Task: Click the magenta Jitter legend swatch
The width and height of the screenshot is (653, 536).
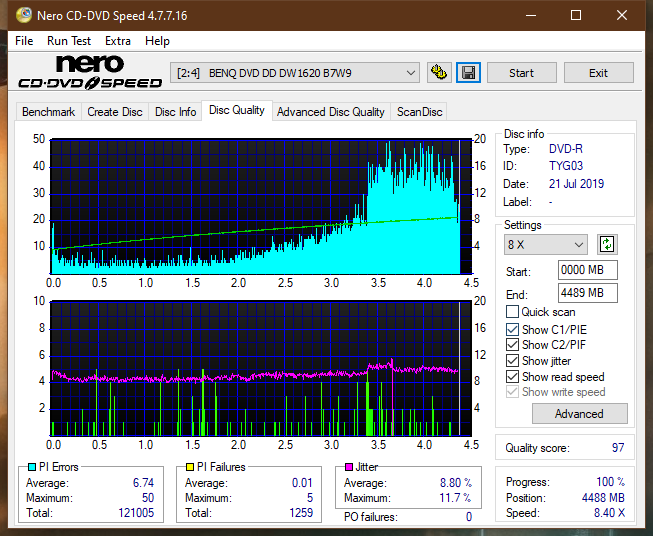Action: [x=349, y=467]
